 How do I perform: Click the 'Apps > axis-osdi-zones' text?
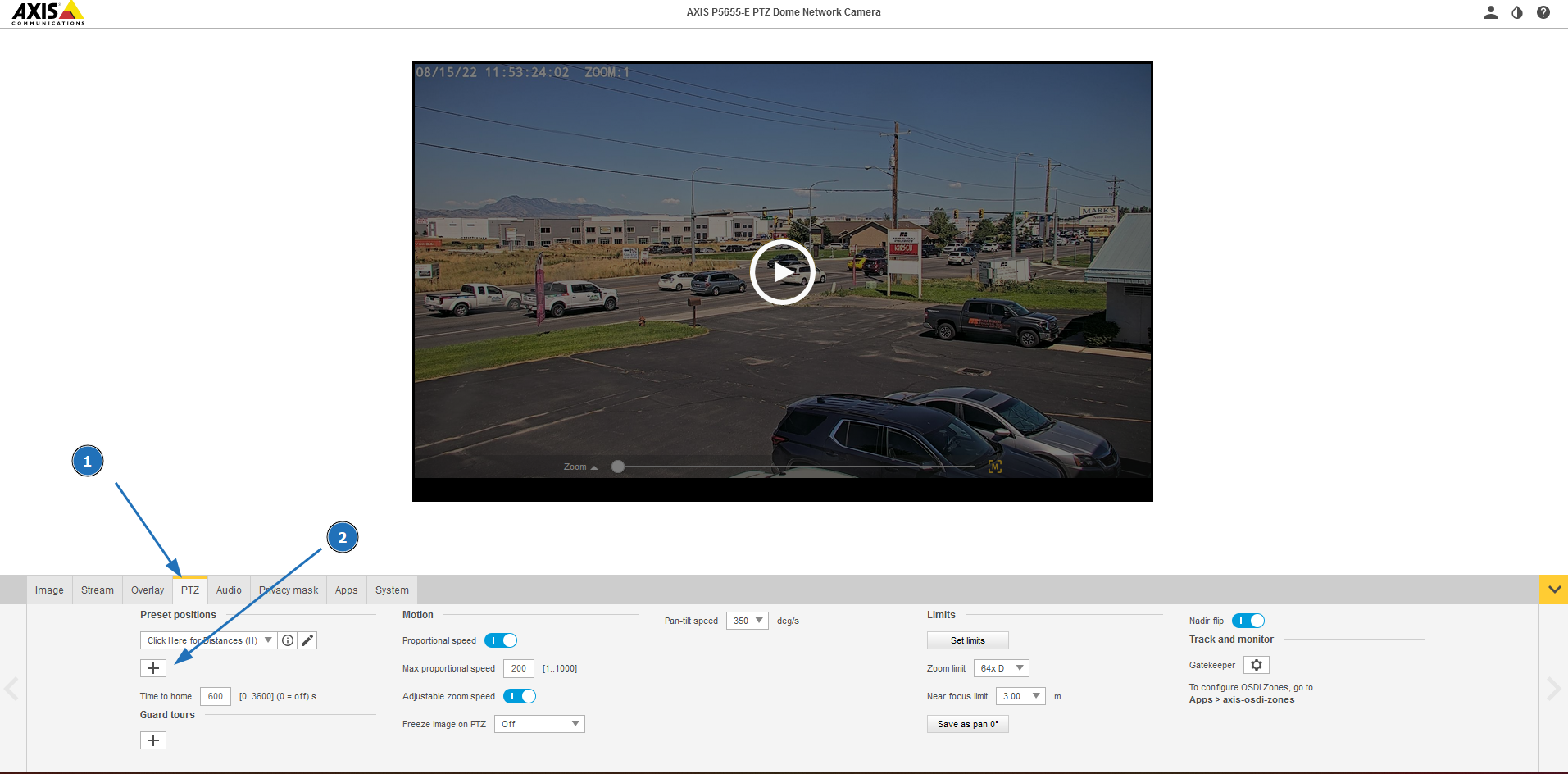[1242, 699]
